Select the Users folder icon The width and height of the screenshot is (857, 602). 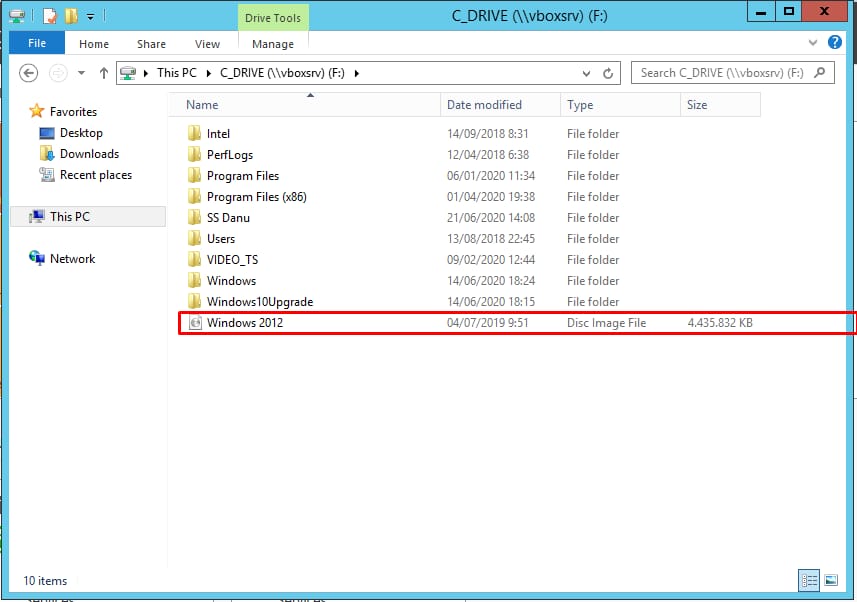point(194,238)
